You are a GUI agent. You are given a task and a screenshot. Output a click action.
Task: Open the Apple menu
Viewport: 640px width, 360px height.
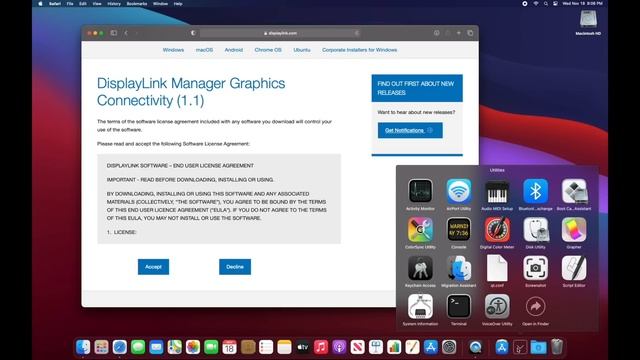(40, 4)
